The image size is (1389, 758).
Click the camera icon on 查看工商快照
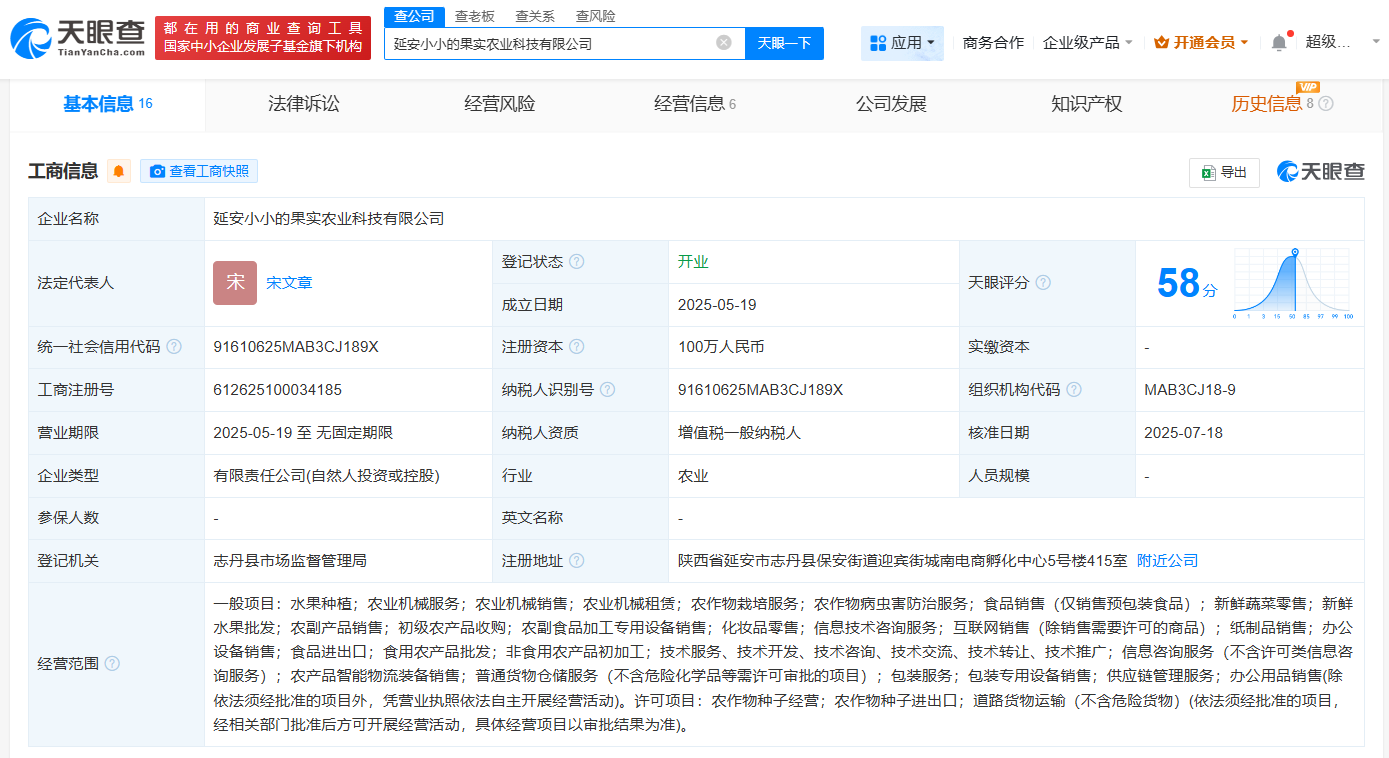pos(157,171)
